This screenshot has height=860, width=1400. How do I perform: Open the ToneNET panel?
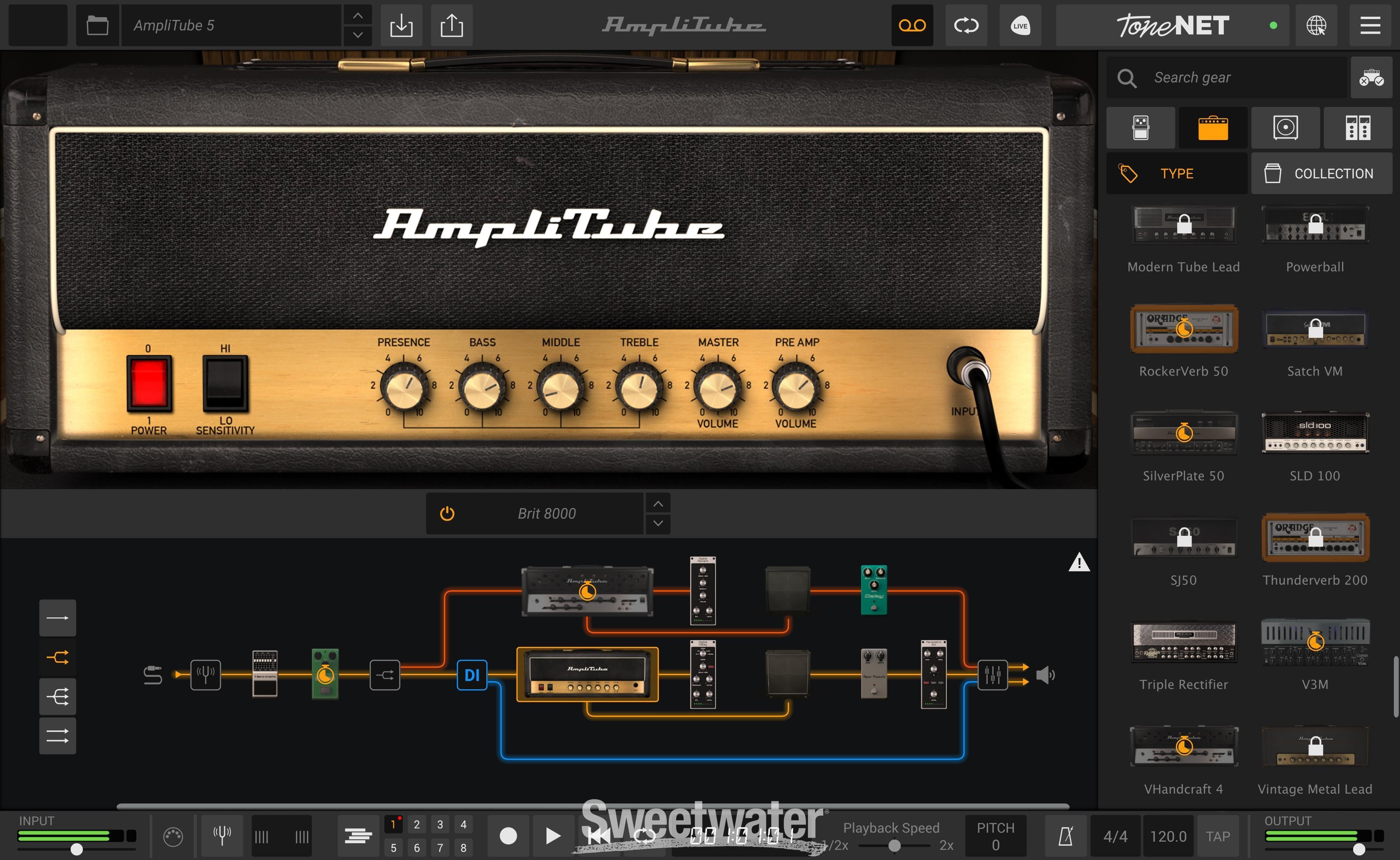(x=1172, y=25)
